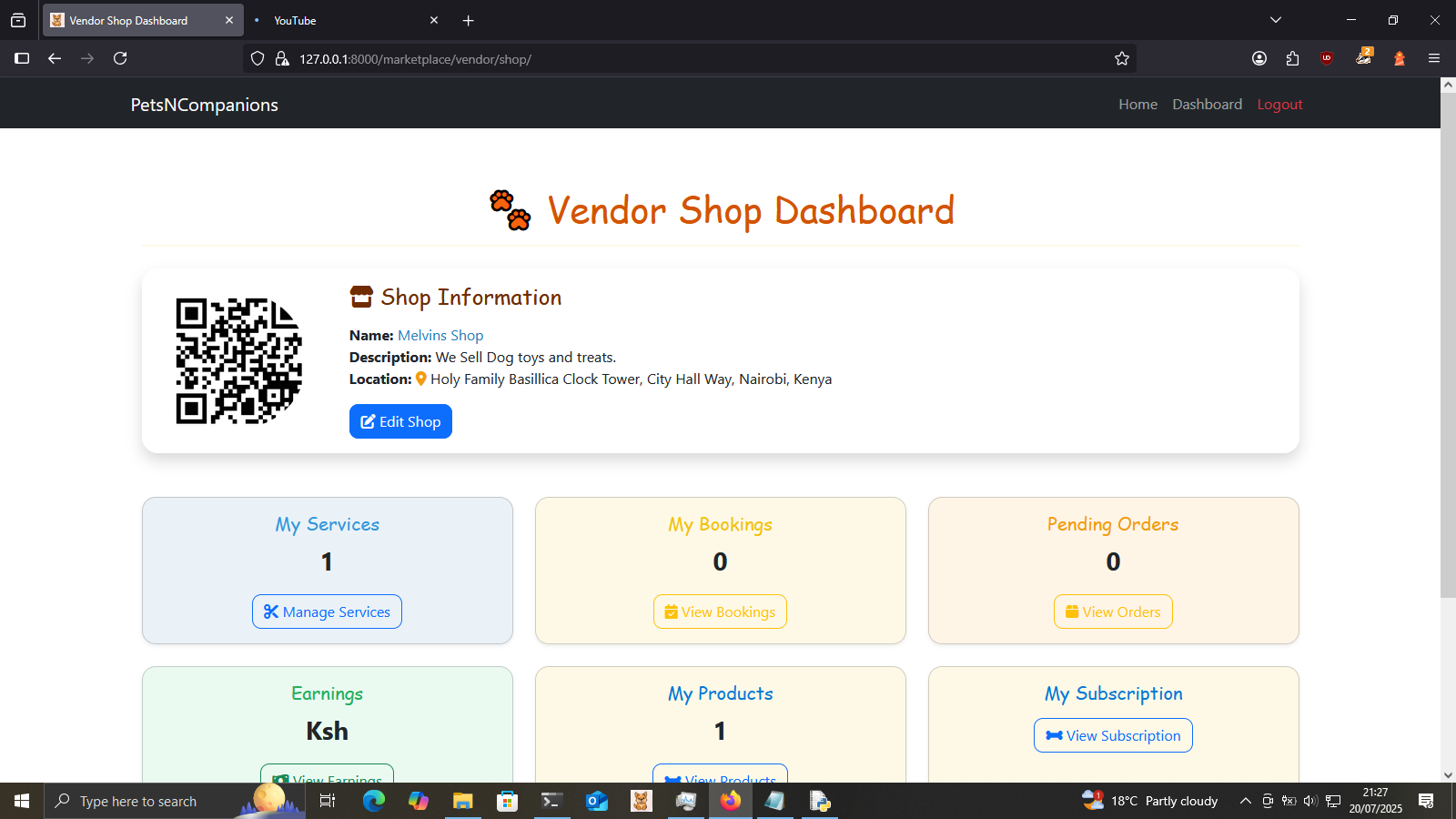
Task: Click the tracking protection shield icon
Action: tap(258, 58)
